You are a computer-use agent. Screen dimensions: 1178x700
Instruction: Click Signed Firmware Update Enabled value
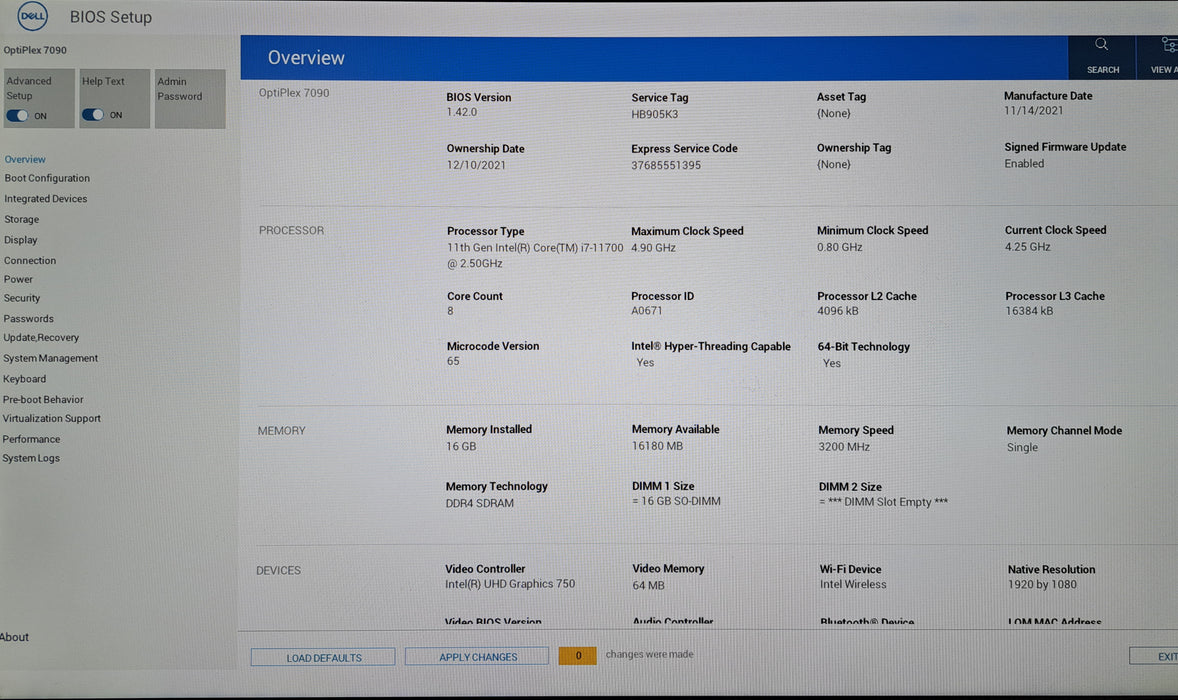tap(1024, 164)
